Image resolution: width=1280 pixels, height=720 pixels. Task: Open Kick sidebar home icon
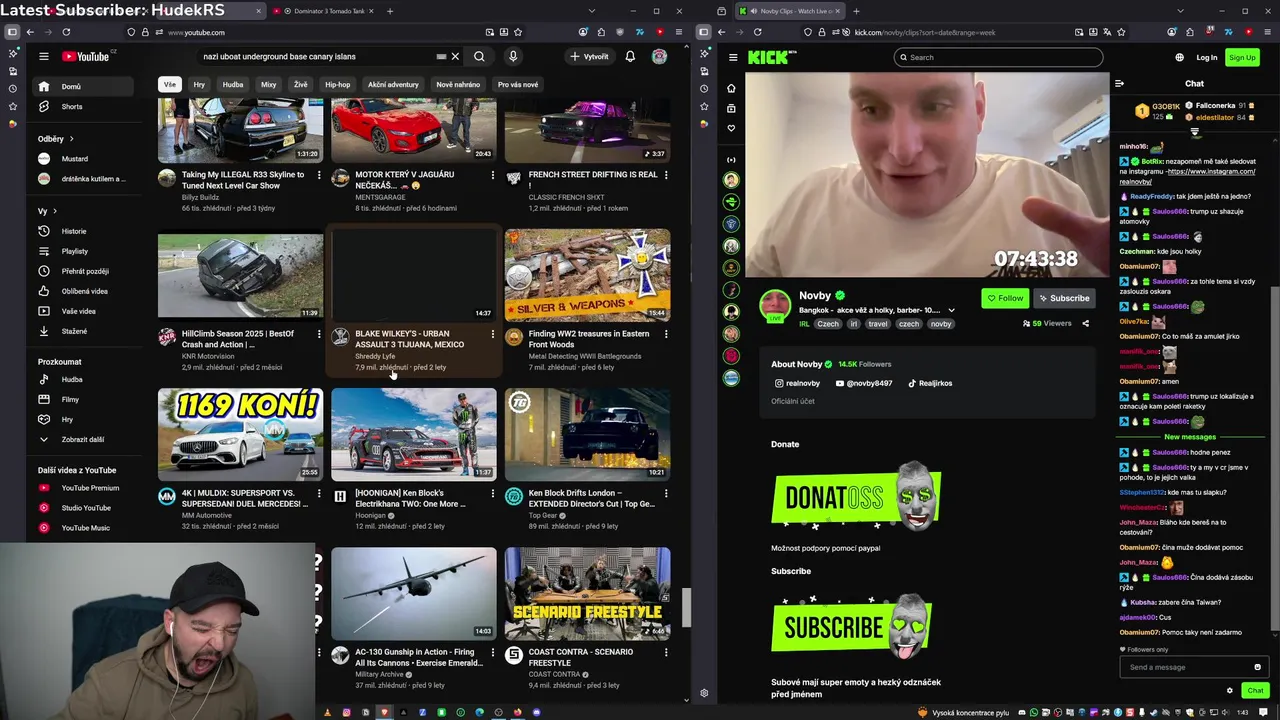click(x=731, y=88)
